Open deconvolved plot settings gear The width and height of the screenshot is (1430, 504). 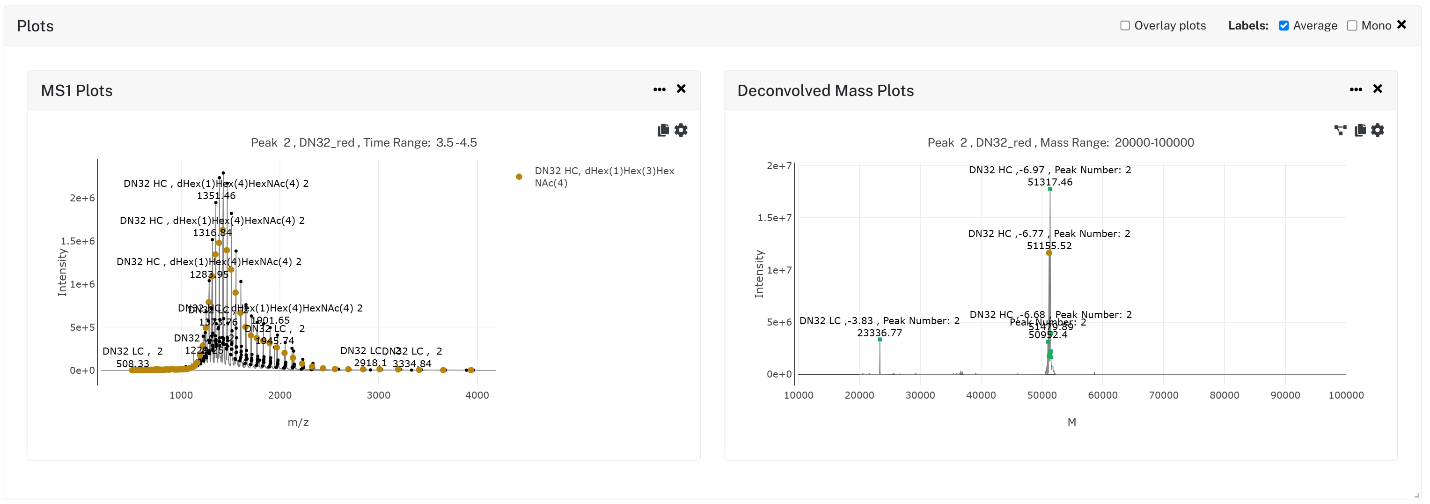[1378, 130]
